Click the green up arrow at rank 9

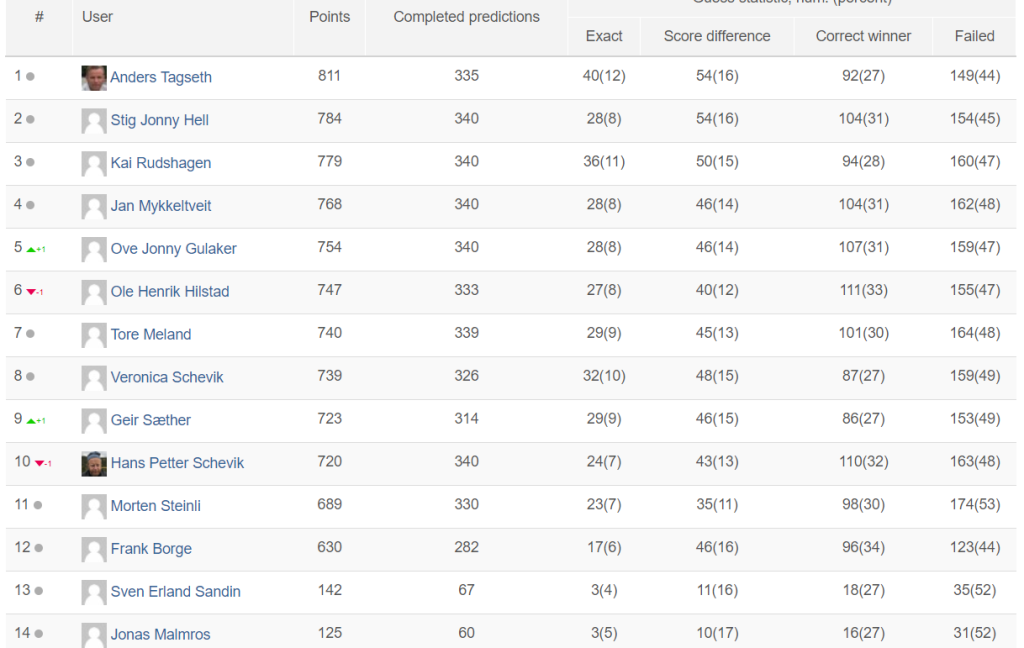click(x=31, y=421)
